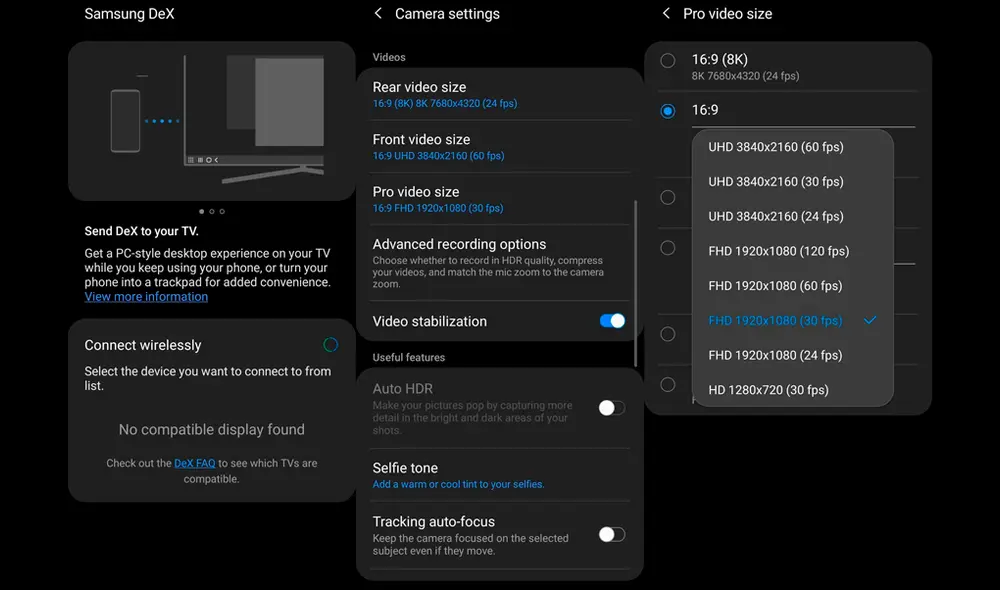Select the second page indicator dot
1000x590 pixels.
(x=211, y=211)
